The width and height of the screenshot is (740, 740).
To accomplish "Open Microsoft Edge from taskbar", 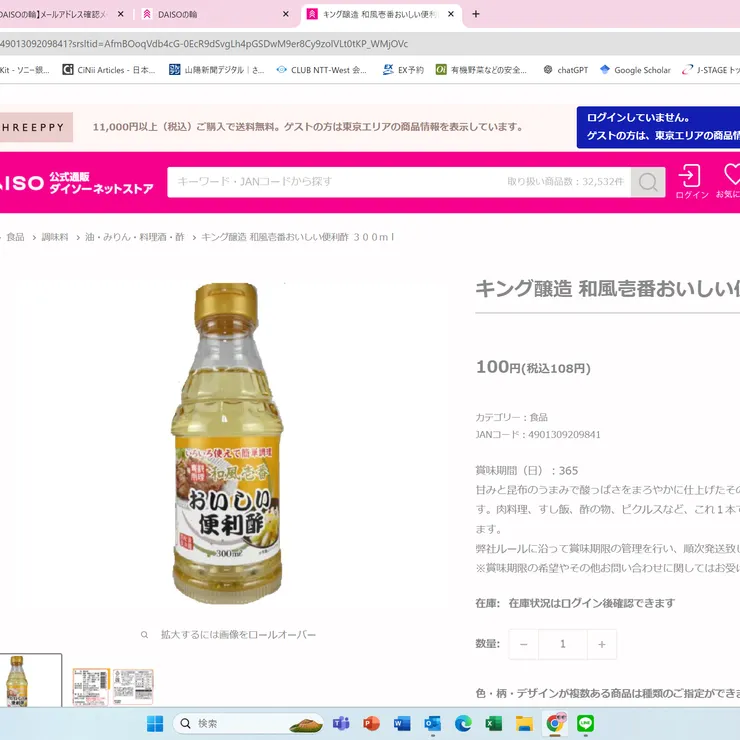I will click(463, 723).
